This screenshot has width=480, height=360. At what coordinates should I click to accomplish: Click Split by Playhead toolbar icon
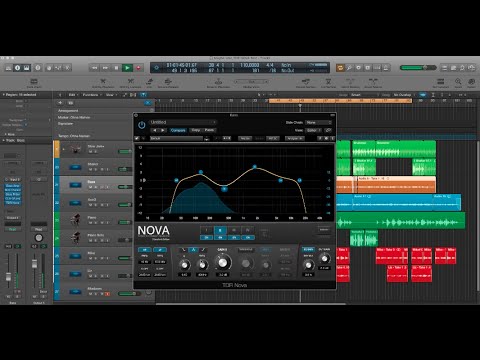[x=103, y=83]
